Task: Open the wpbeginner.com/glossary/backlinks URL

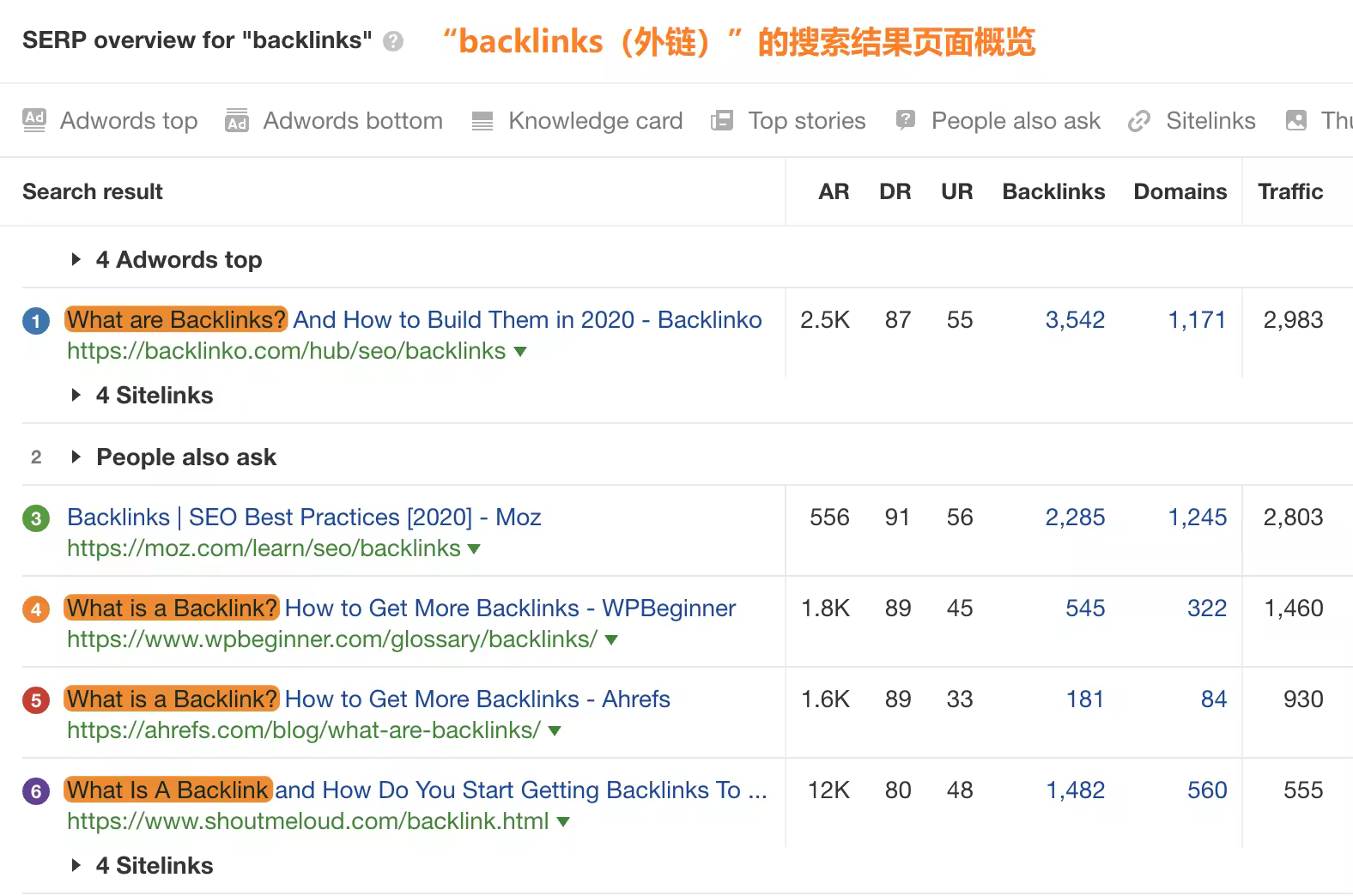Action: click(x=332, y=639)
